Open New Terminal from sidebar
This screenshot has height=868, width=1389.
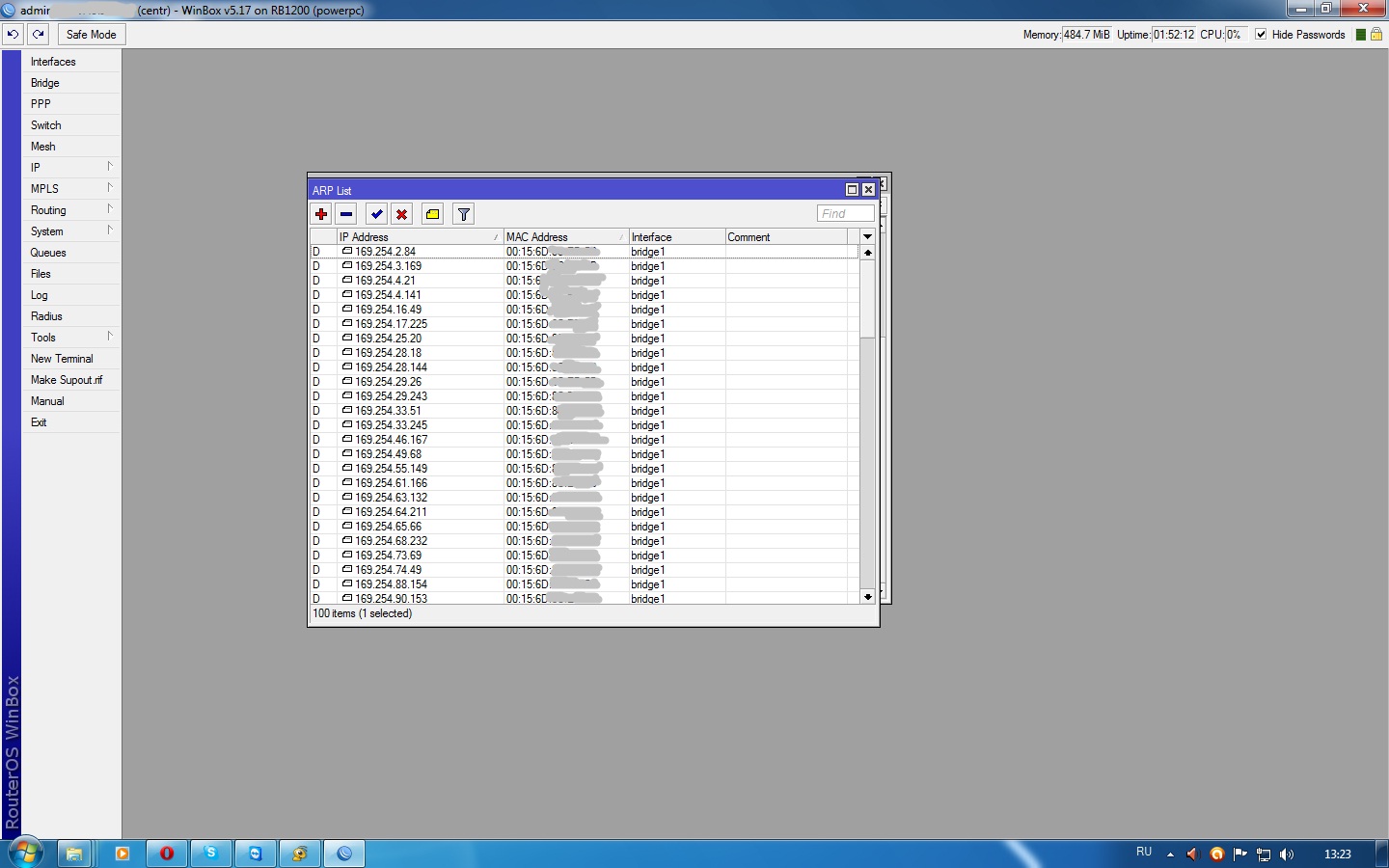coord(62,359)
